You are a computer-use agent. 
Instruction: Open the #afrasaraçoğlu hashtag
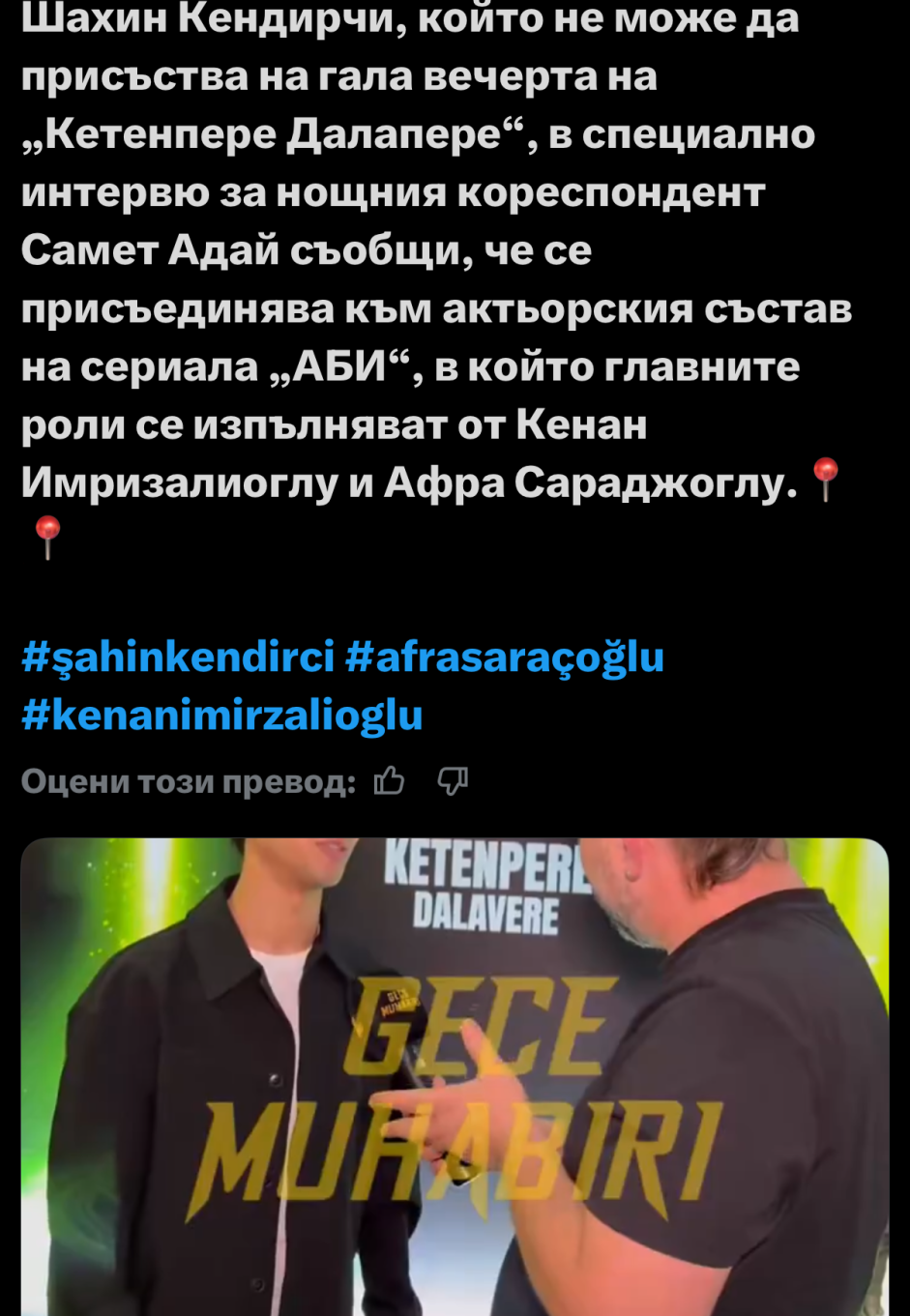(x=505, y=658)
